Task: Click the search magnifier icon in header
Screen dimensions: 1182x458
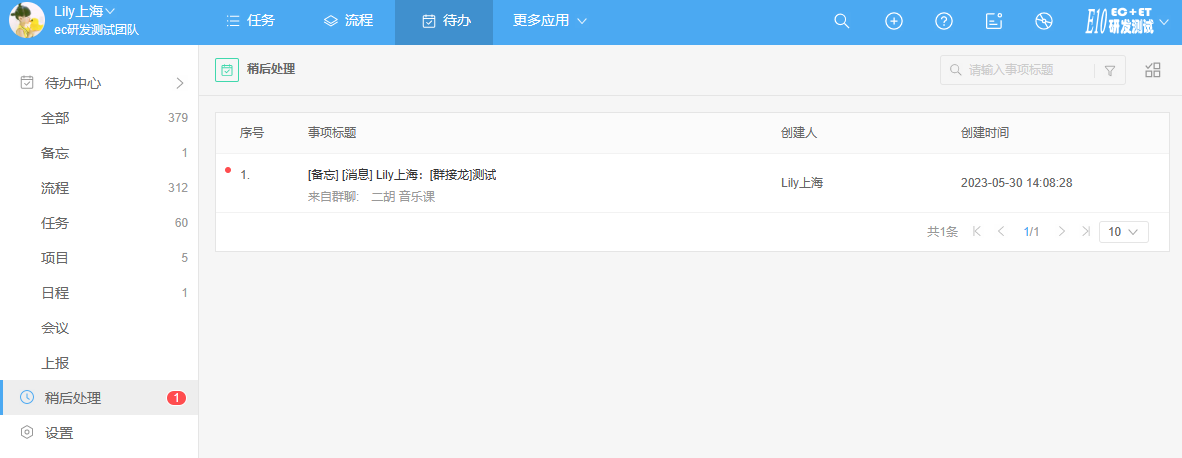Action: [x=842, y=21]
